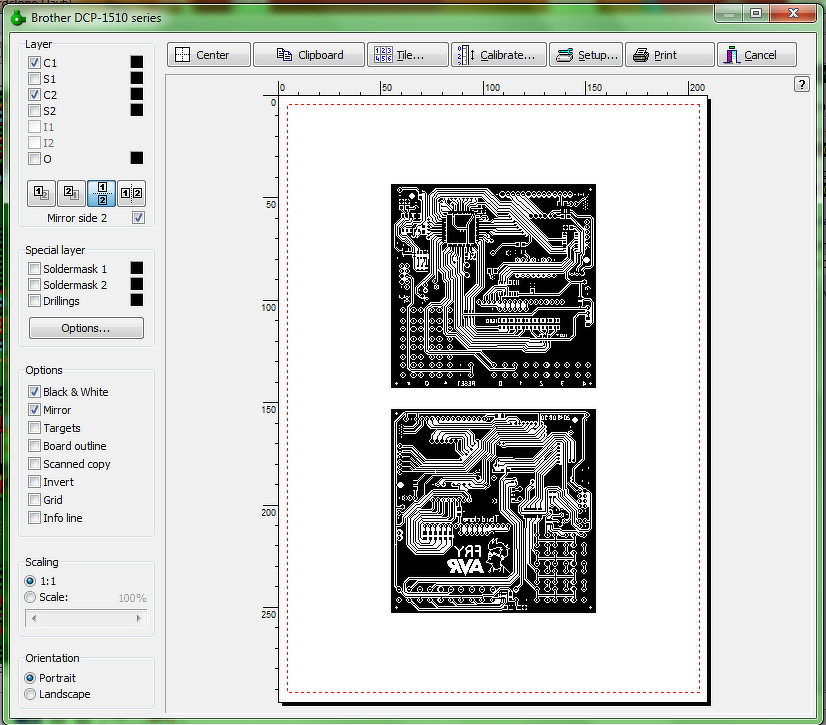Click the S1 layer color swatch
This screenshot has height=725, width=826.
136,78
